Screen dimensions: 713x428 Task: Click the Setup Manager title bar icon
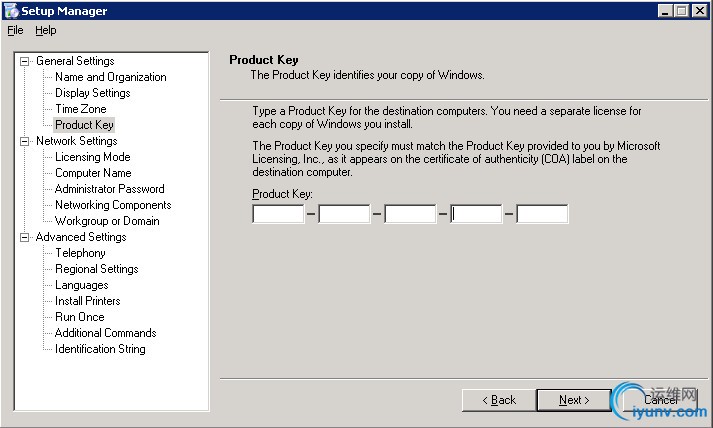11,11
